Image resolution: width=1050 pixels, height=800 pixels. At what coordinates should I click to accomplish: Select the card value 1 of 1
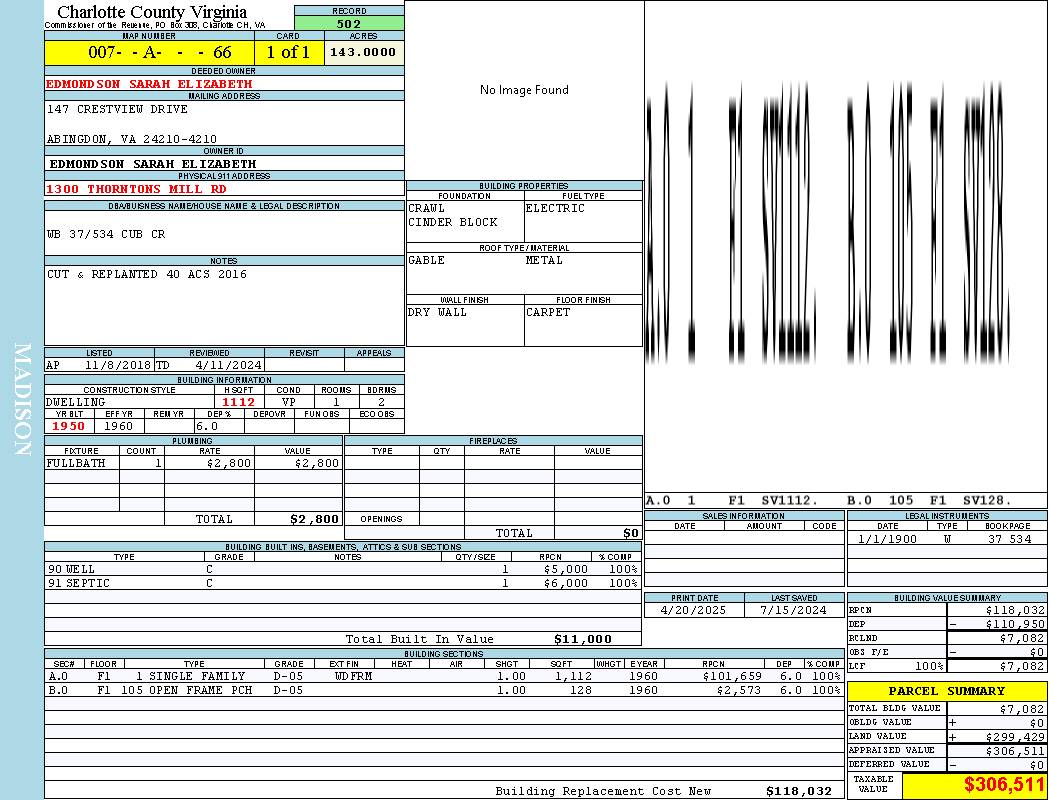(289, 52)
